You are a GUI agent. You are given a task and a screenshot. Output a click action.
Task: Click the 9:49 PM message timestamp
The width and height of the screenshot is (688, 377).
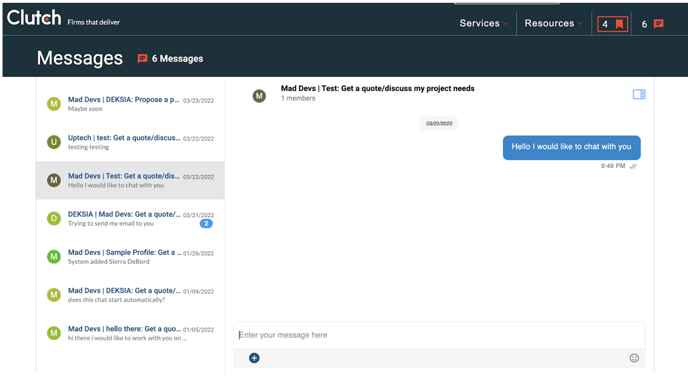(613, 166)
